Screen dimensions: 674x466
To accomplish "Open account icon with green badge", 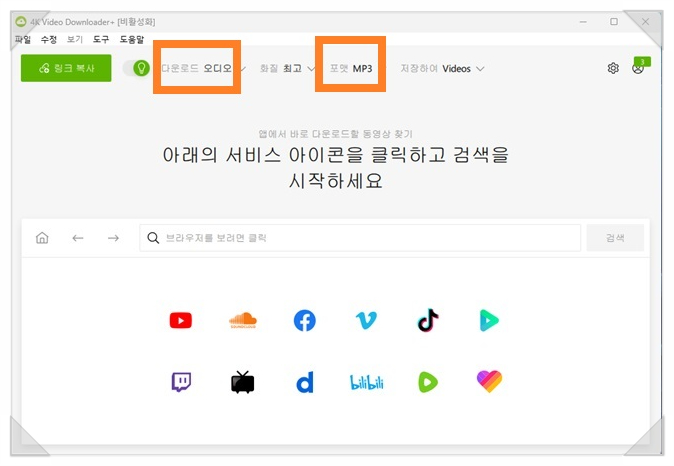I will [640, 67].
